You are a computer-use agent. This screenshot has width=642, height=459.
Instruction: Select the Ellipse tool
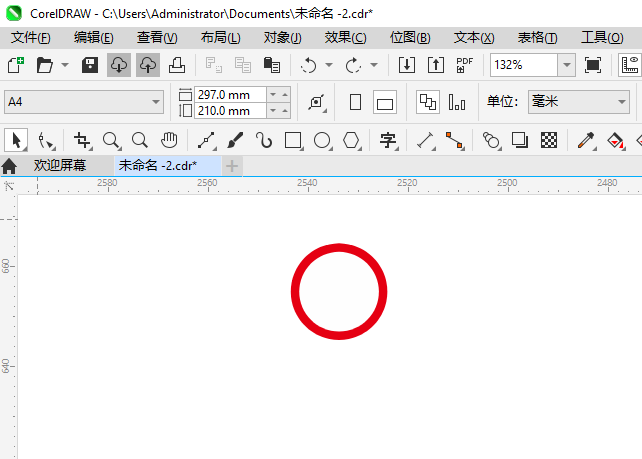323,140
